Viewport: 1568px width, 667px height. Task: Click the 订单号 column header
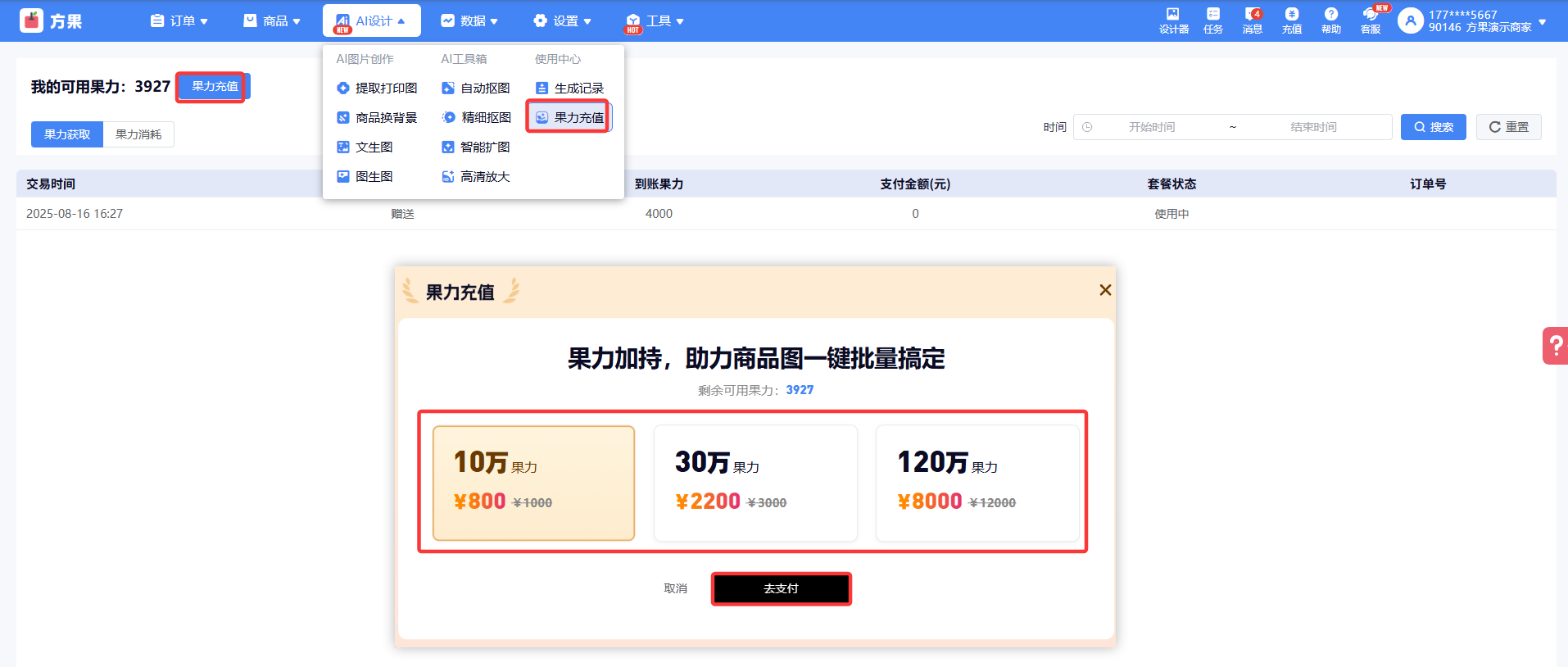1428,184
